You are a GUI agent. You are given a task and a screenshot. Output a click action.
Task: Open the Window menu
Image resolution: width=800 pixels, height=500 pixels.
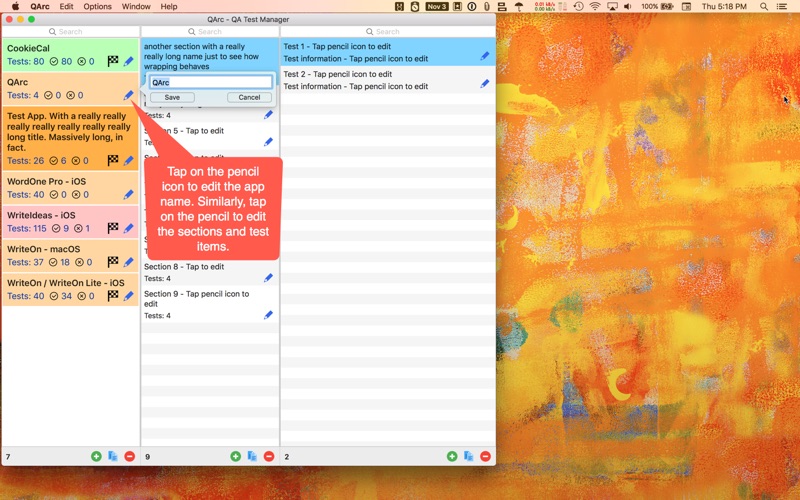point(136,7)
